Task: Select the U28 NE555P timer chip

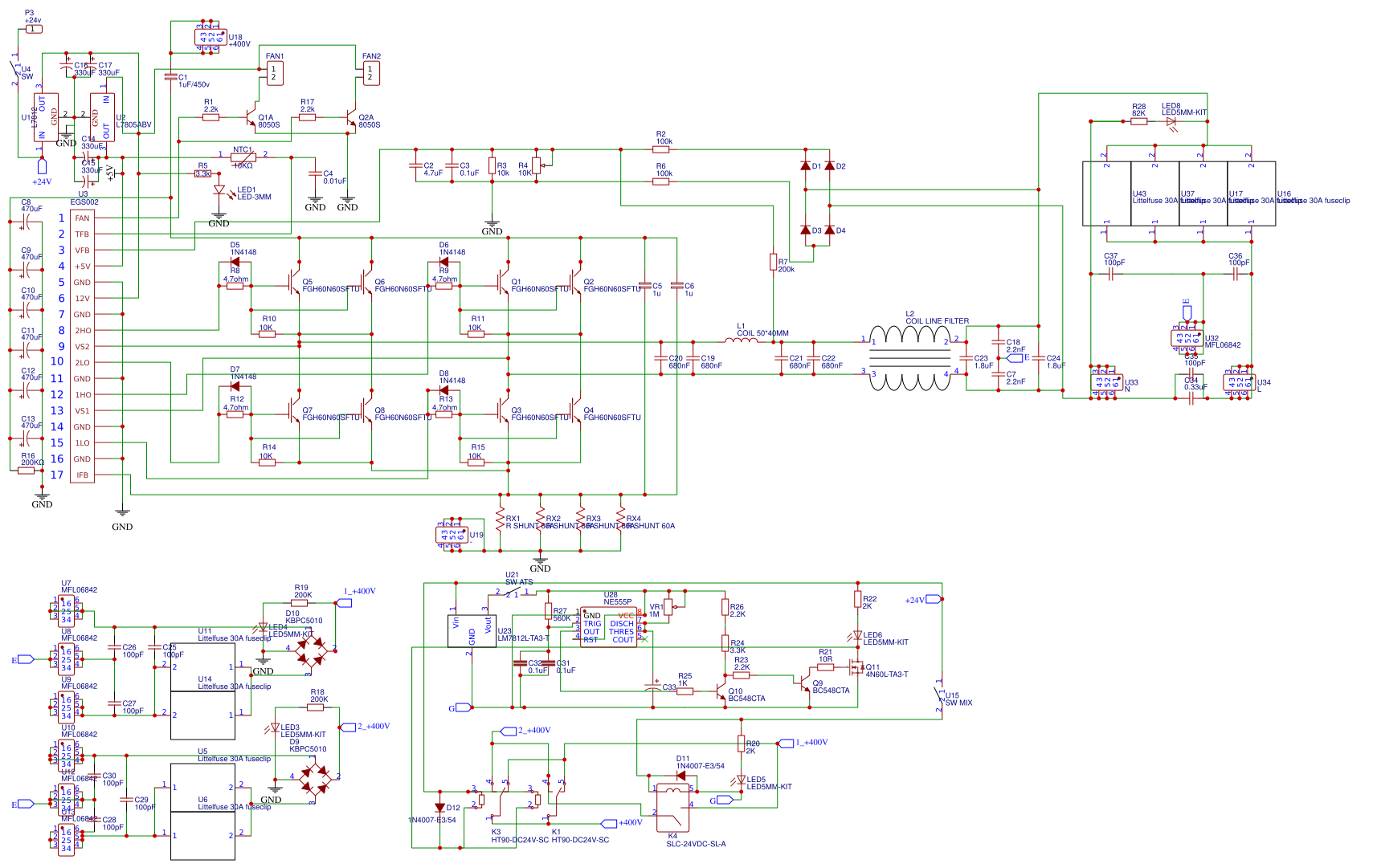Action: click(608, 628)
